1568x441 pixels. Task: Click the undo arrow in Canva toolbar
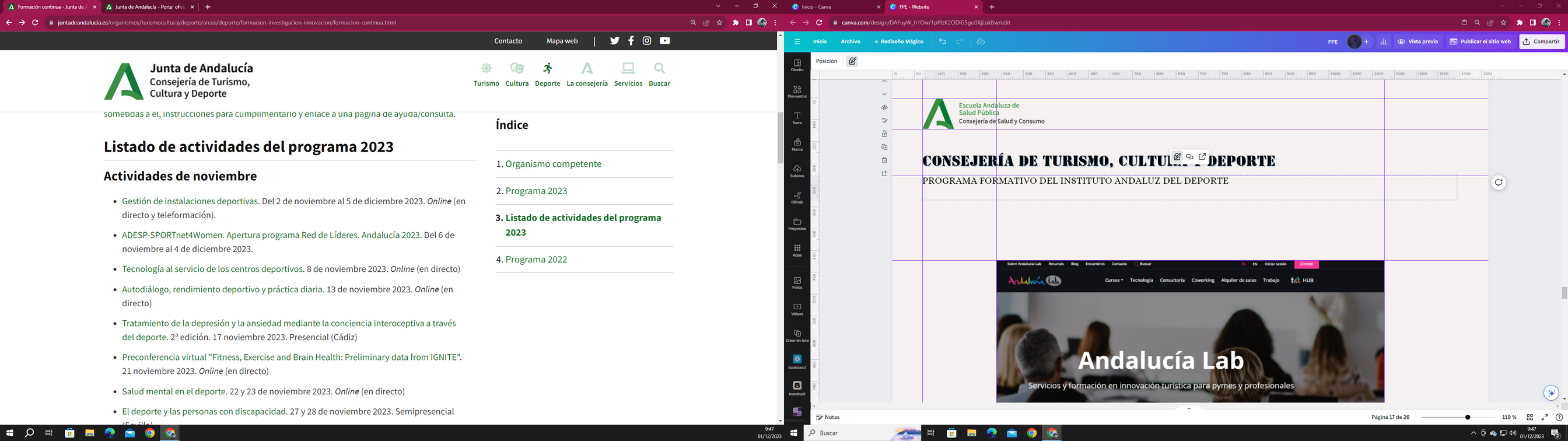942,41
